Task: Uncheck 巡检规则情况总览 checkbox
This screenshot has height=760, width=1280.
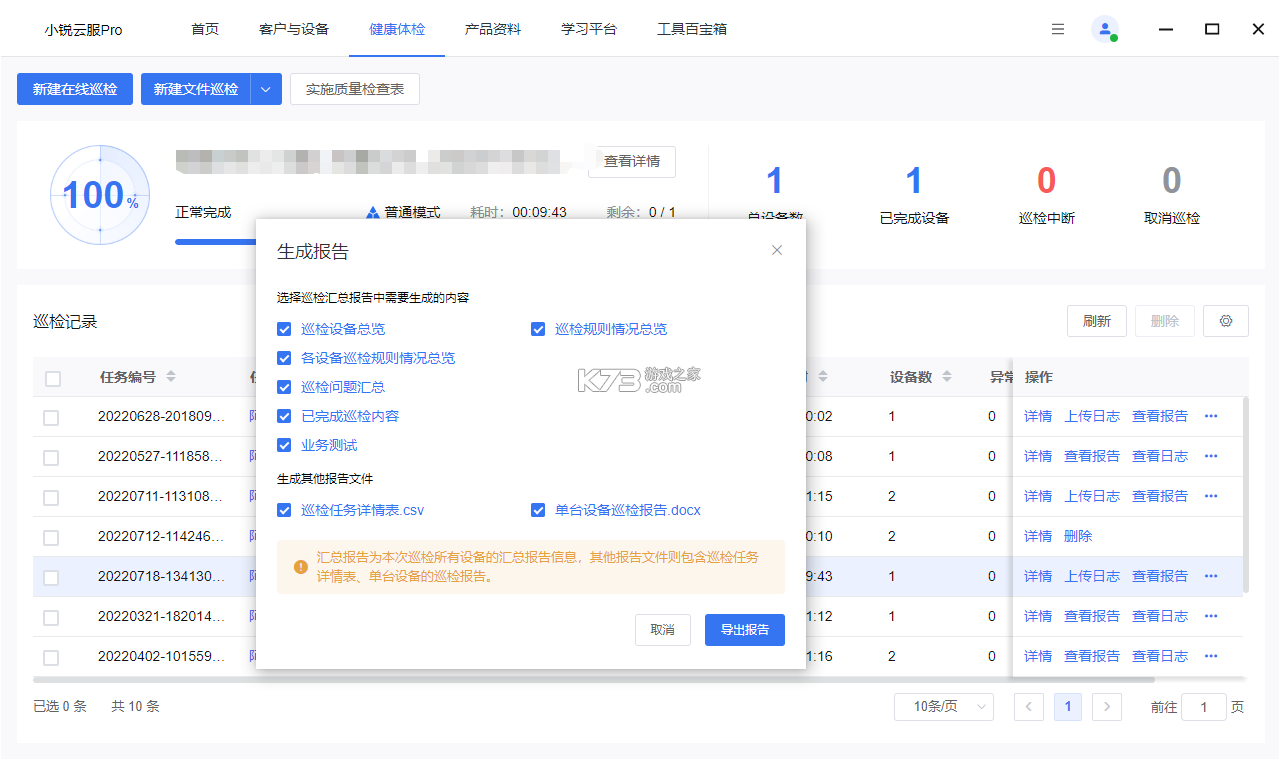Action: [538, 329]
